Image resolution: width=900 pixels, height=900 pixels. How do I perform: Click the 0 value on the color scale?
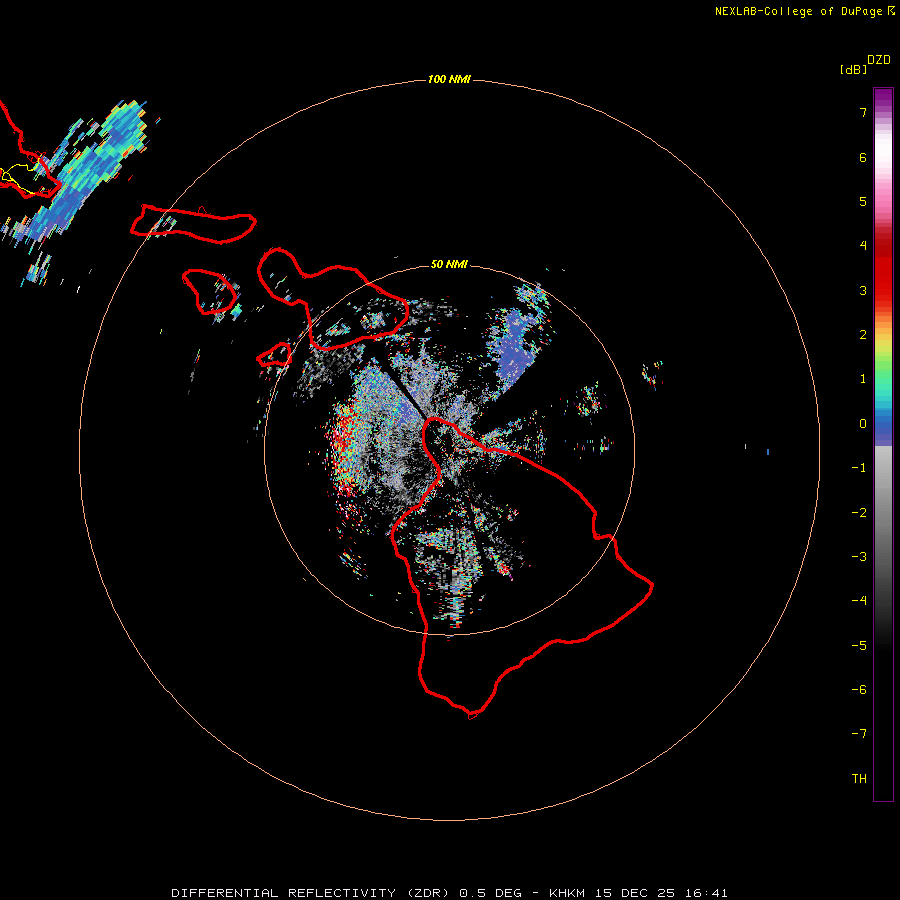(x=863, y=424)
